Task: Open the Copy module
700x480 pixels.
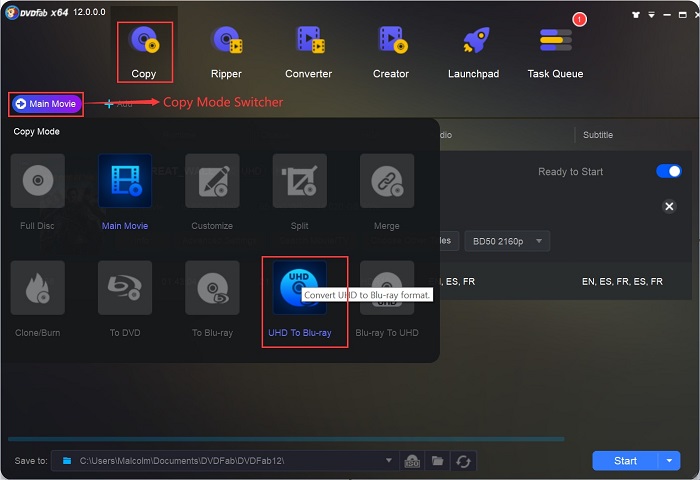Action: pos(144,52)
